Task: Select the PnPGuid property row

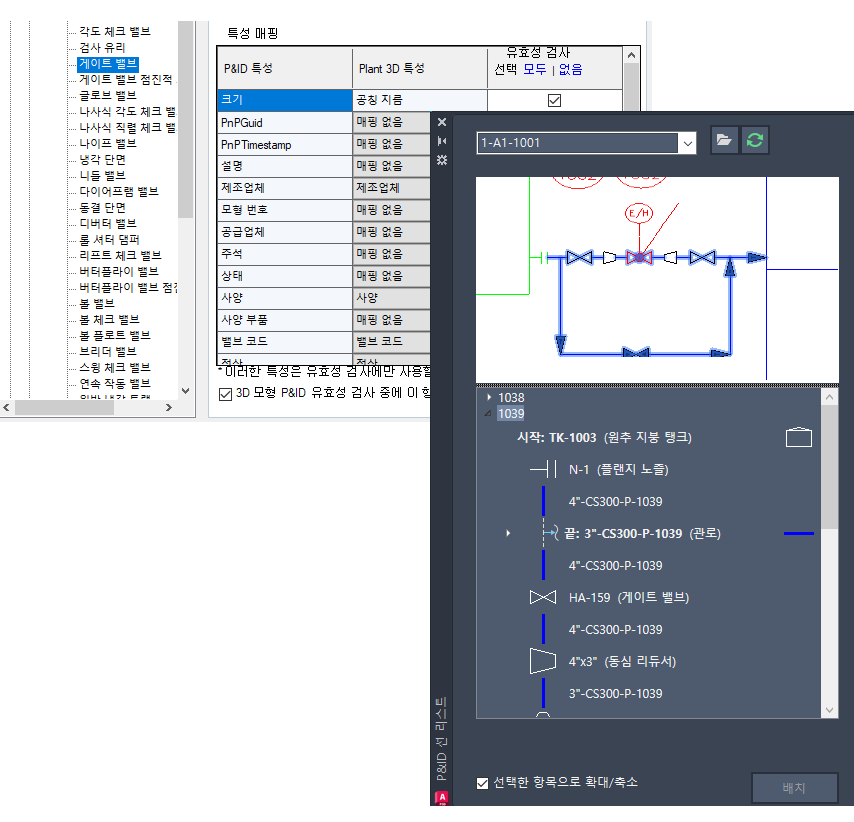Action: click(x=285, y=123)
